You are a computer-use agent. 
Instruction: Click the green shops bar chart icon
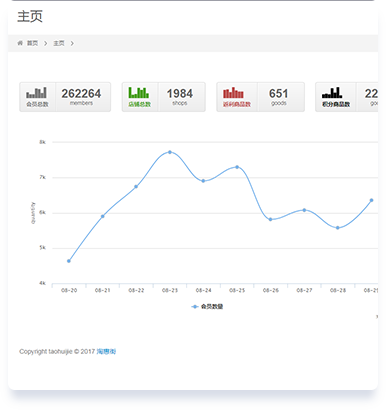[x=139, y=93]
